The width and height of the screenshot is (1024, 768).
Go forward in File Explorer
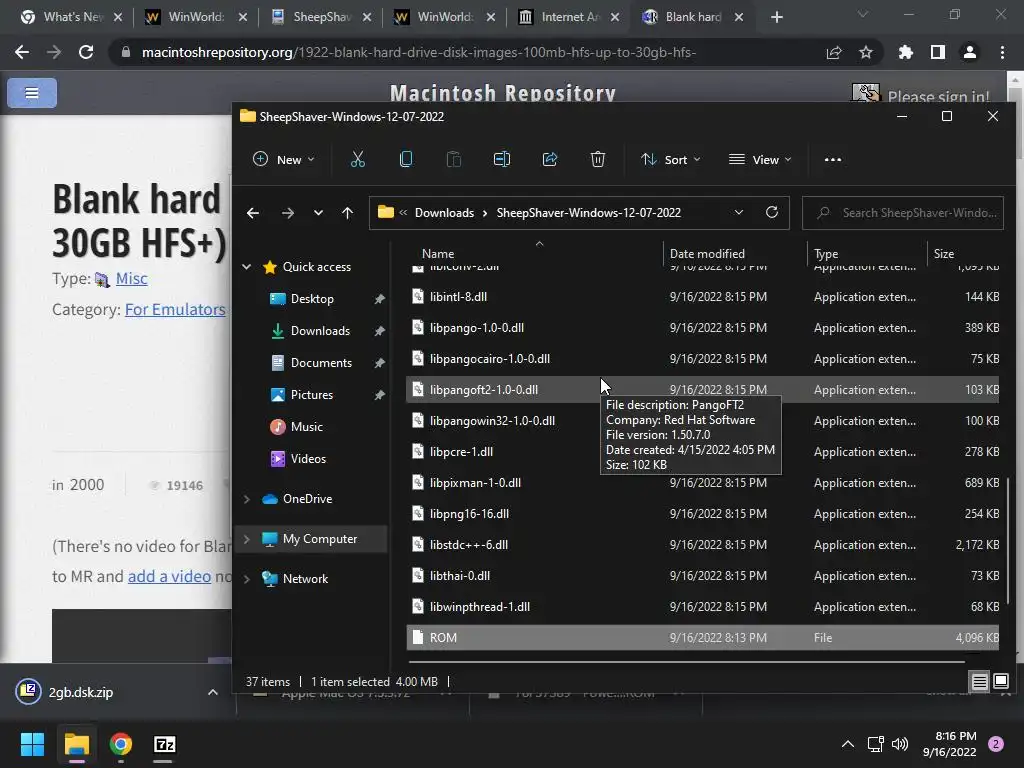click(x=287, y=213)
